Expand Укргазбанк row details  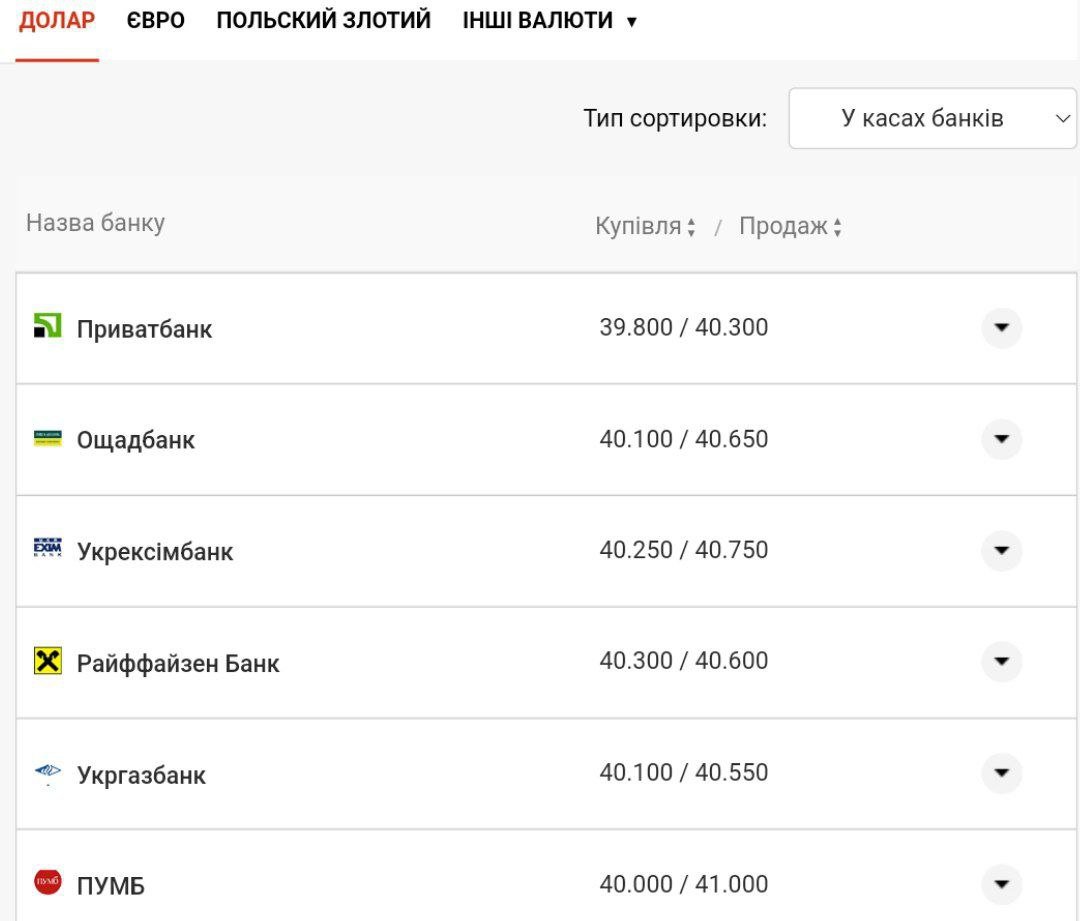coord(1001,773)
